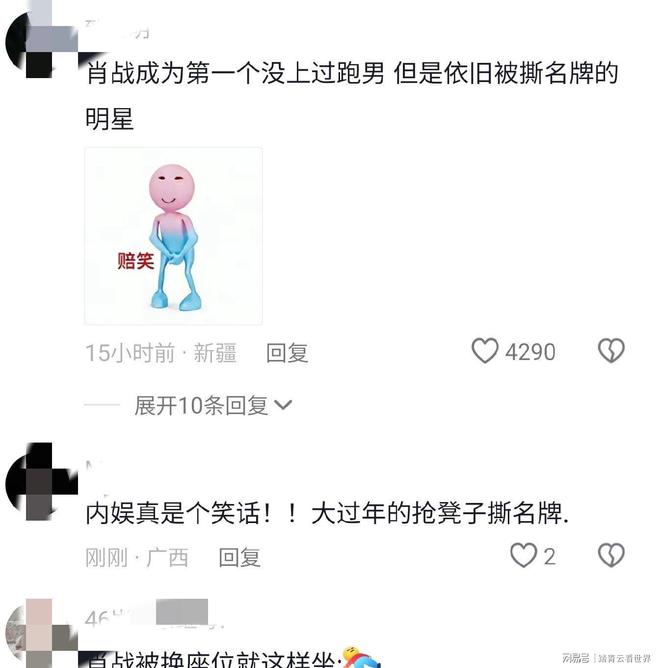Viewport: 660px width, 668px height.
Task: Open the second commenter's dark avatar
Action: pyautogui.click(x=42, y=482)
